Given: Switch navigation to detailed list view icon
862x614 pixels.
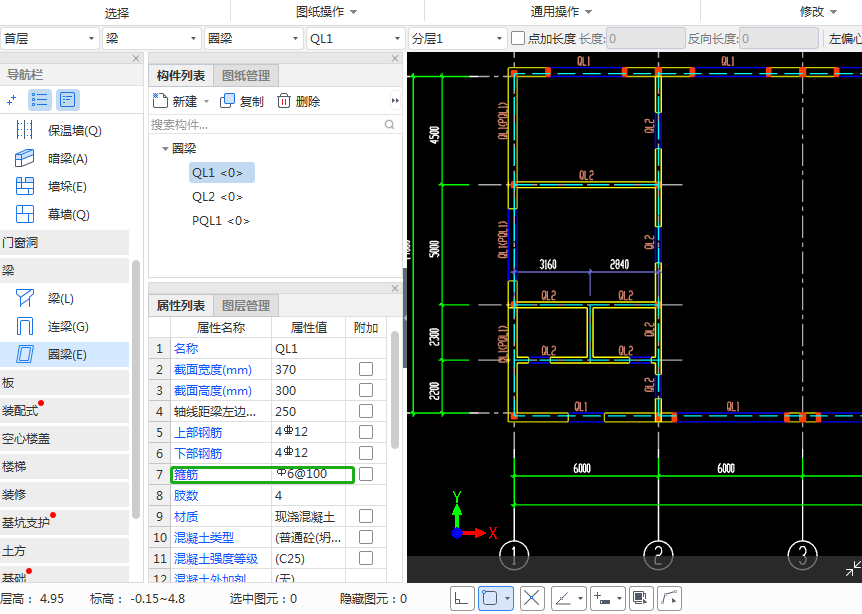Looking at the screenshot, I should click(68, 99).
